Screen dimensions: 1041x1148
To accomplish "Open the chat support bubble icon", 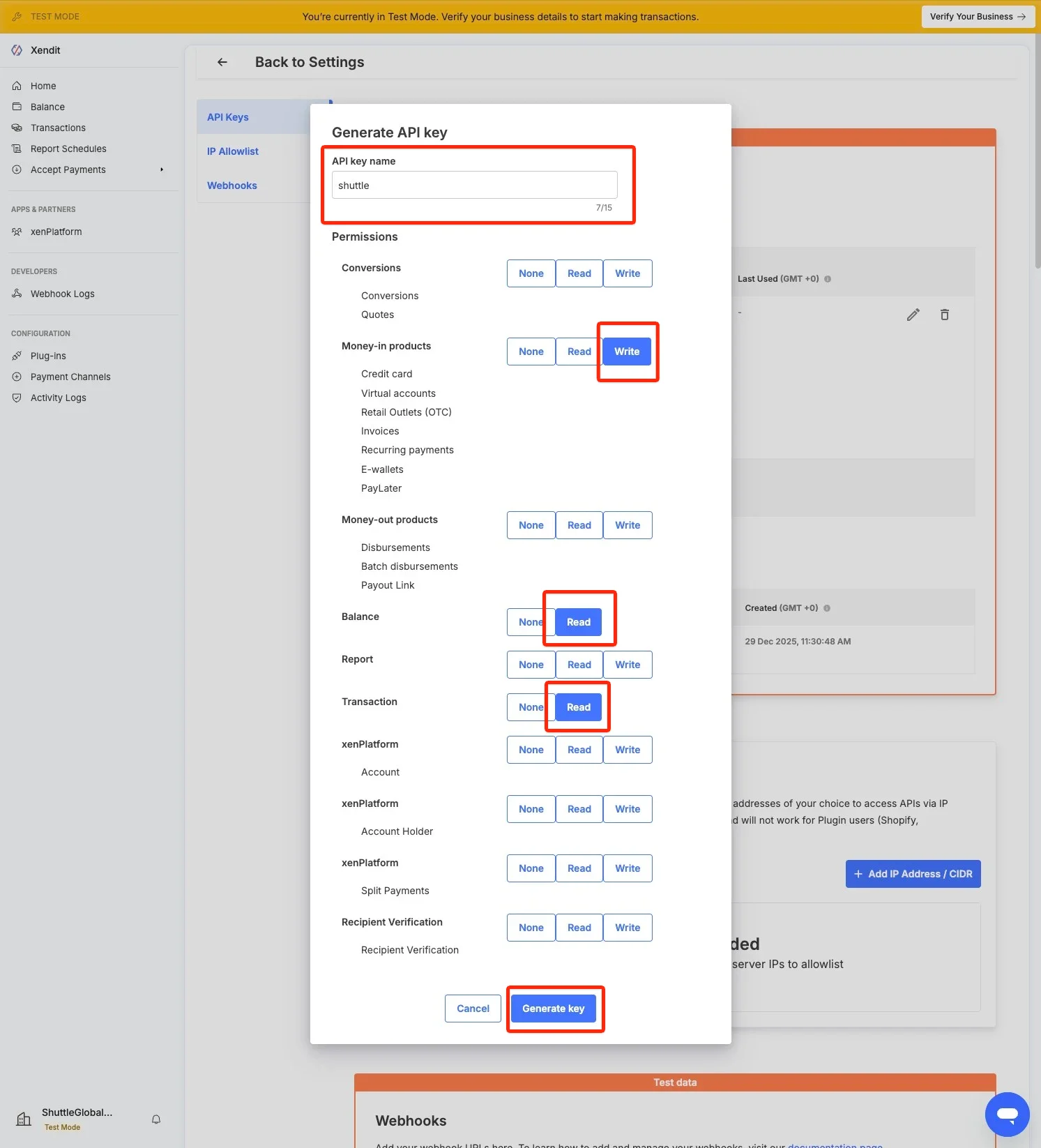I will point(1007,1114).
